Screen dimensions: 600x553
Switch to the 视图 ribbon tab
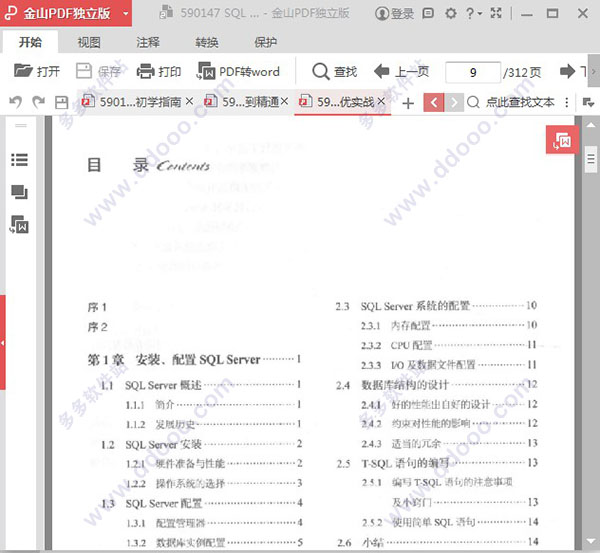click(89, 42)
